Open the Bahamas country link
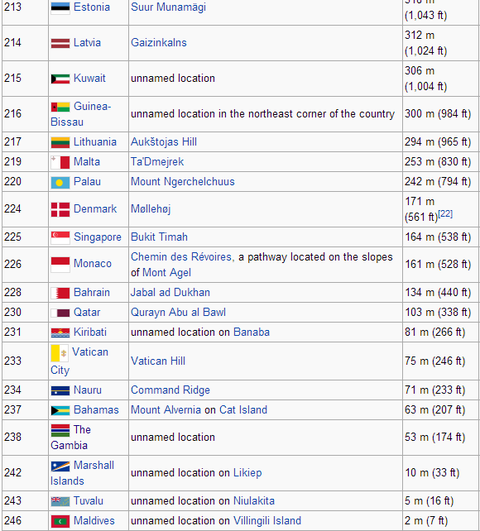 [x=96, y=410]
